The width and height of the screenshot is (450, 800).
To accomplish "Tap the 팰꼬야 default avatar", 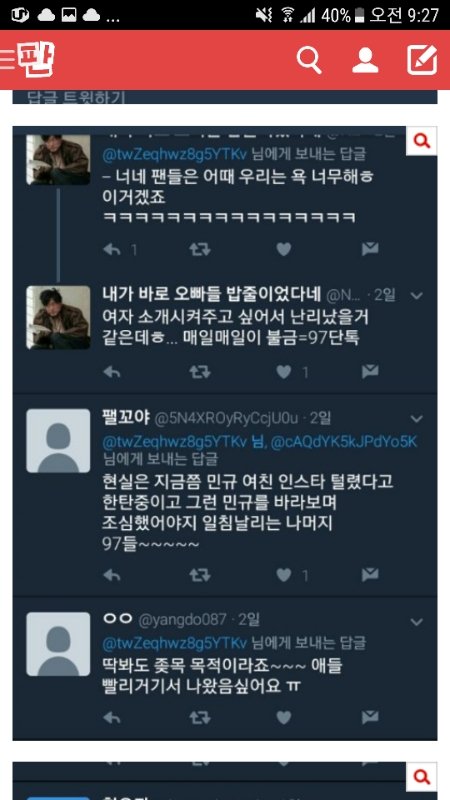I will pos(58,441).
